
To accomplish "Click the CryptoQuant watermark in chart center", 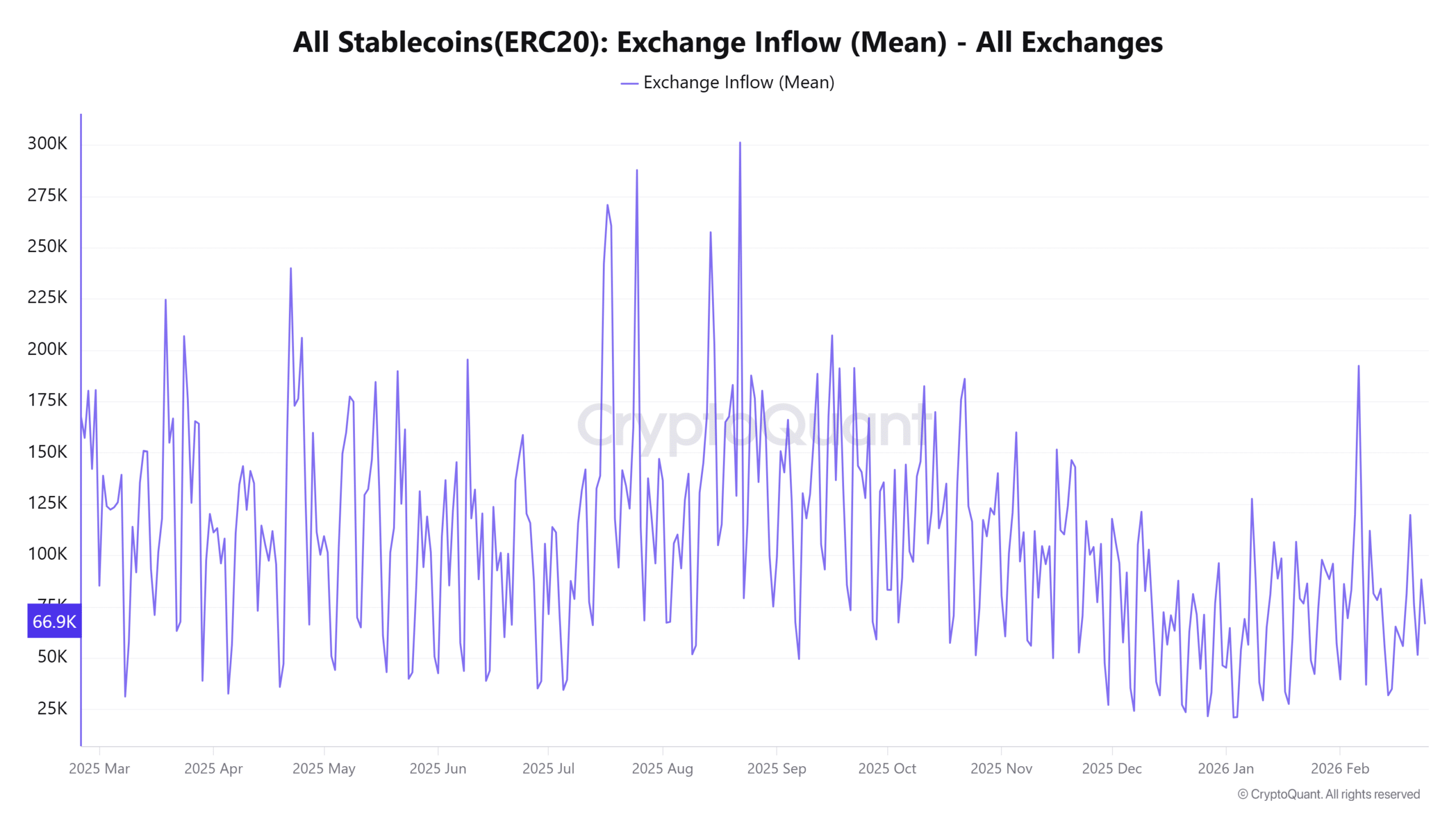I will [754, 425].
